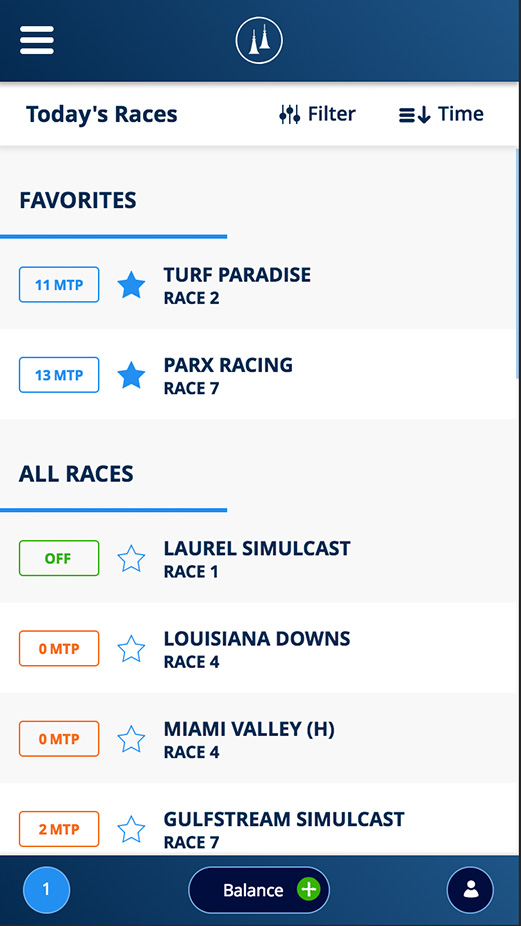This screenshot has width=521, height=926.
Task: Unfavorite Turf Paradise with the star
Action: pos(131,285)
